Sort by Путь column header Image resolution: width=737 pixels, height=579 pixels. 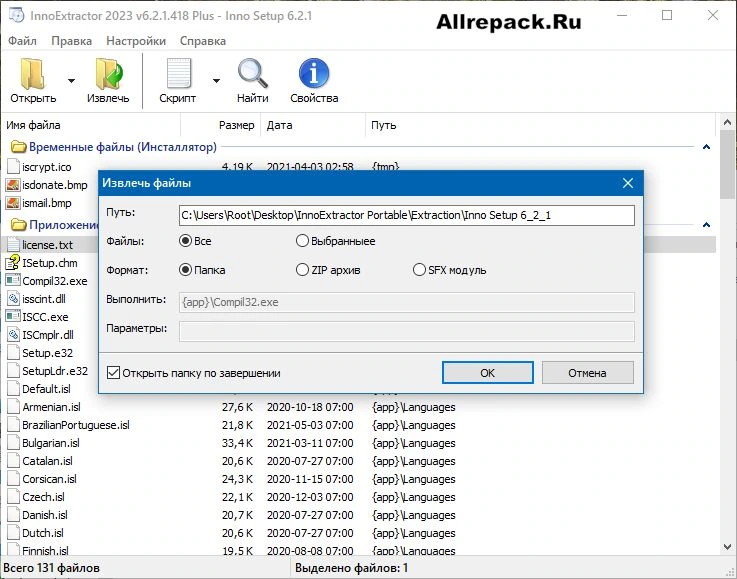[541, 125]
